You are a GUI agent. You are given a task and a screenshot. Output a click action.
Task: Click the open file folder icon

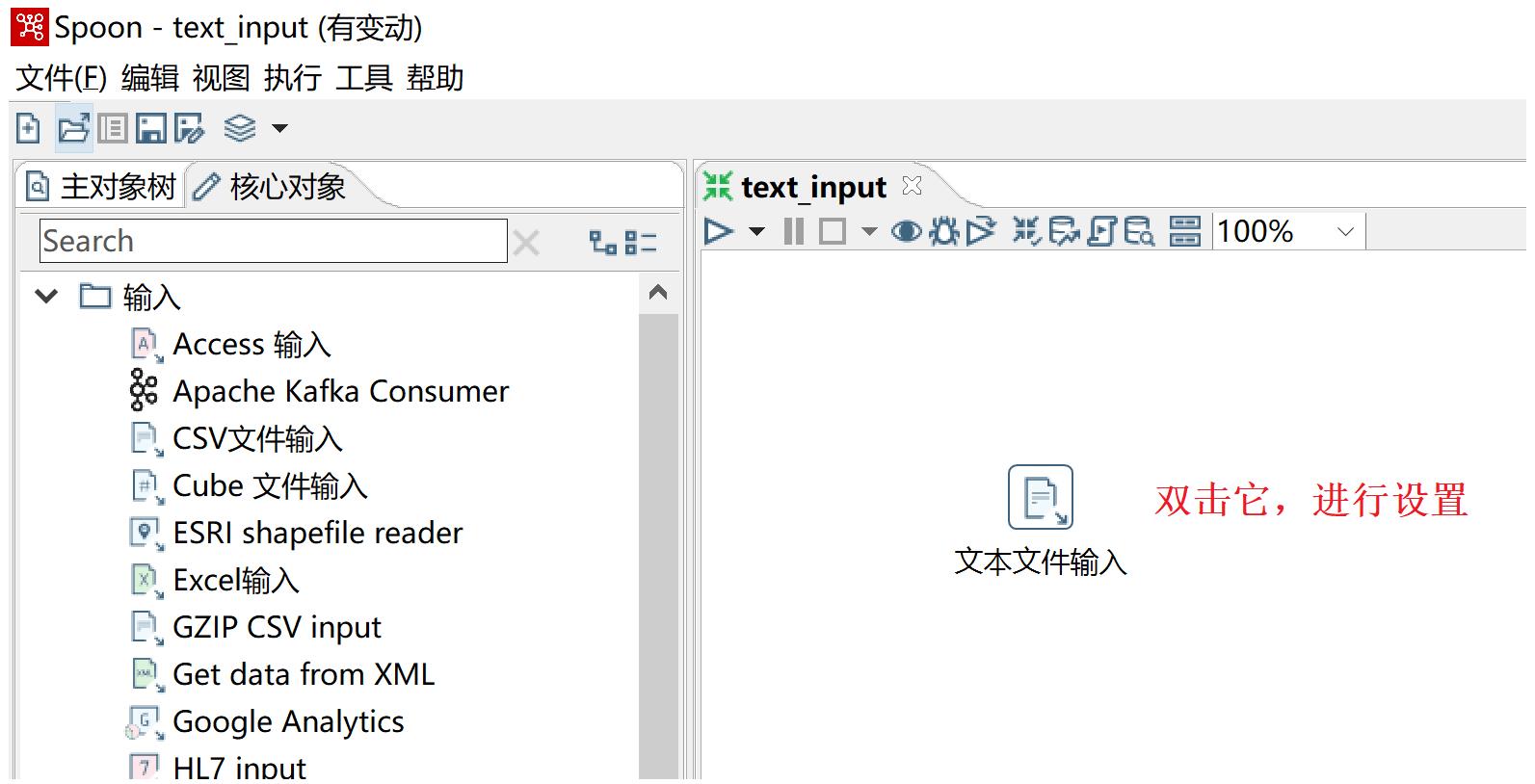pyautogui.click(x=73, y=128)
